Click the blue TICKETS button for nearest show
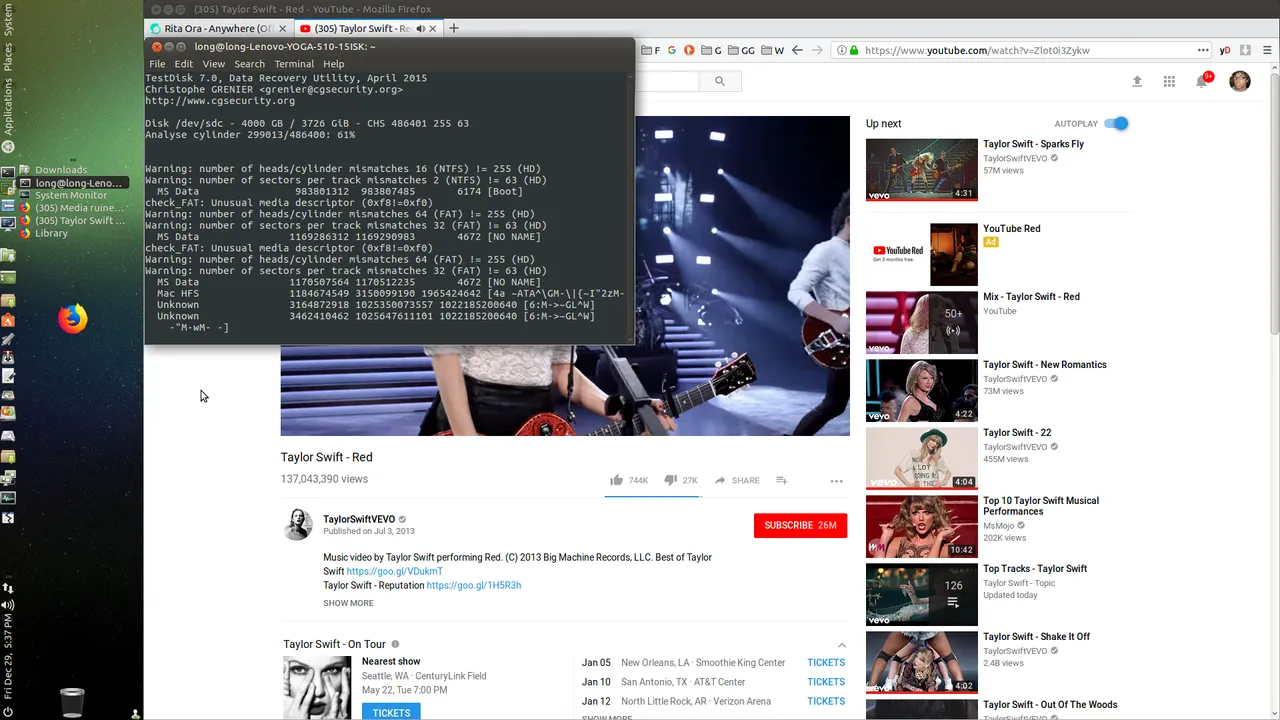 click(391, 712)
